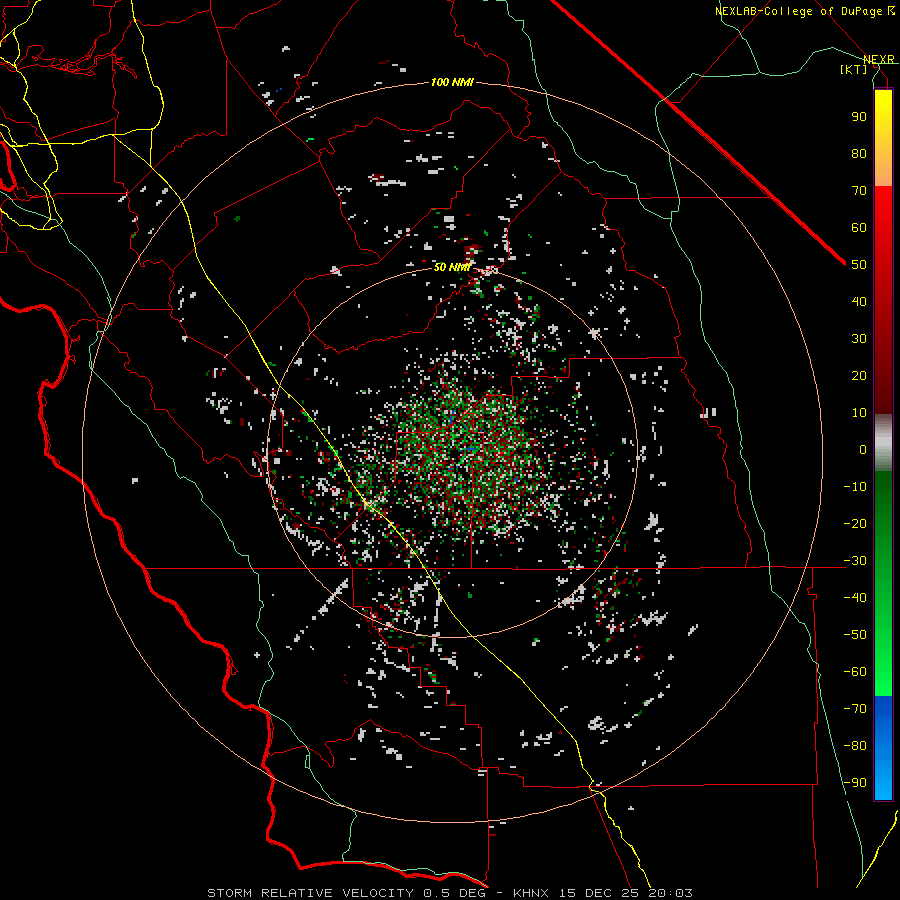Click the 10 label on velocity scale
The image size is (900, 900).
(859, 413)
